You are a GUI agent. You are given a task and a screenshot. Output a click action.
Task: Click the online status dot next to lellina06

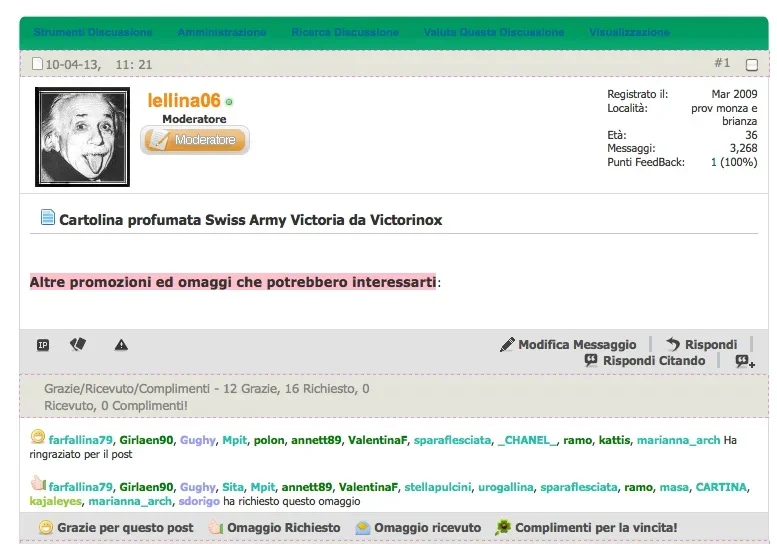point(229,102)
